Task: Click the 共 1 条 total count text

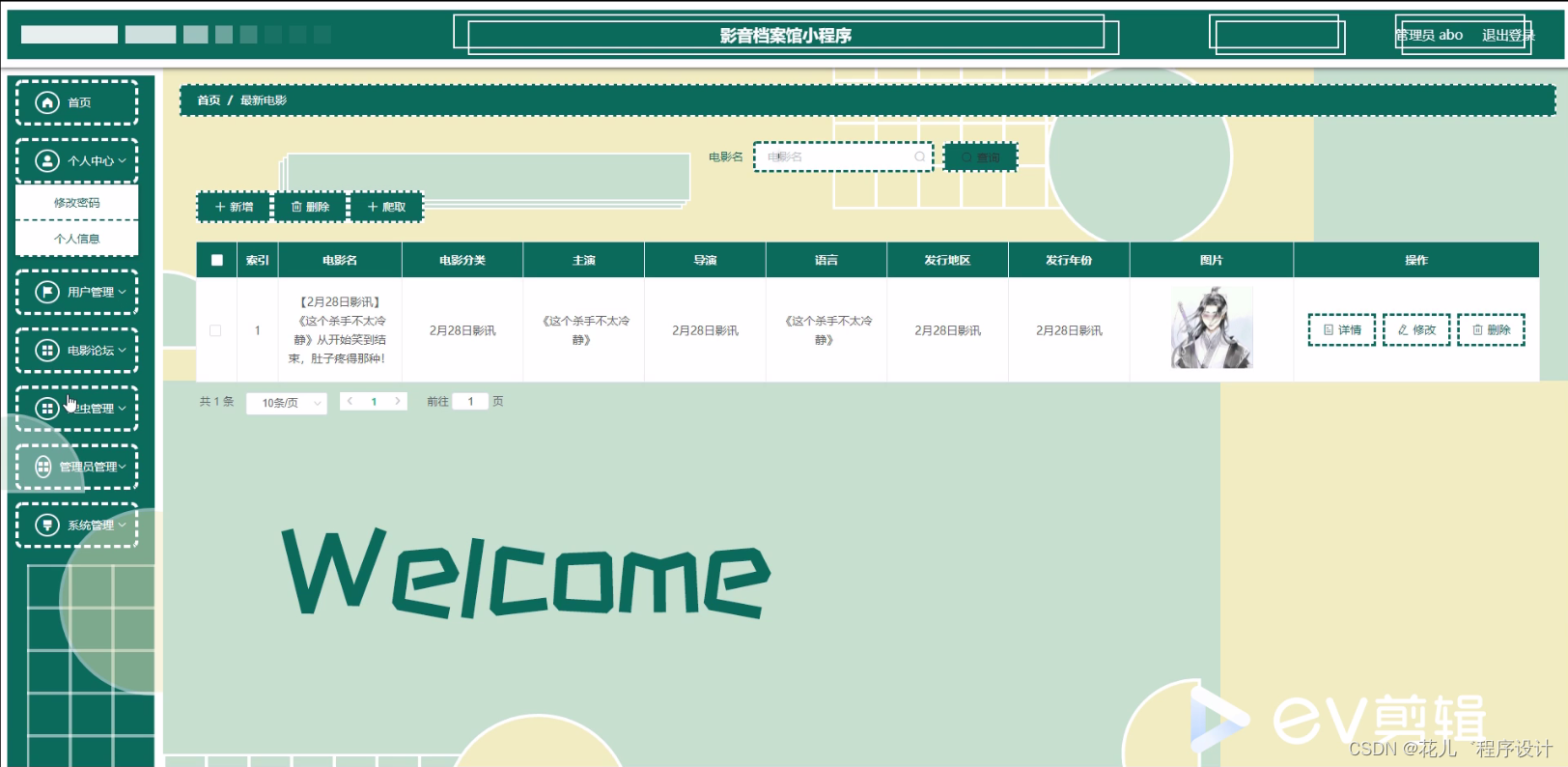Action: [x=217, y=401]
